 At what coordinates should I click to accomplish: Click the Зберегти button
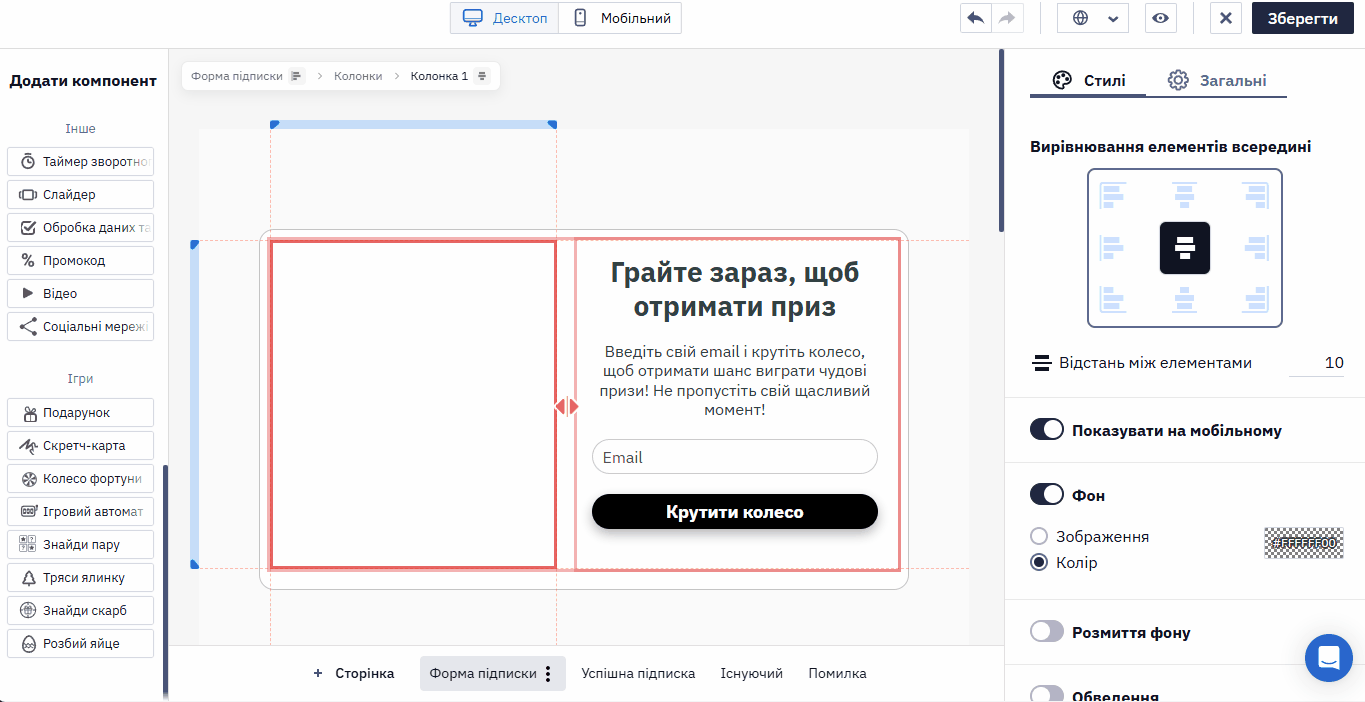click(x=1302, y=18)
